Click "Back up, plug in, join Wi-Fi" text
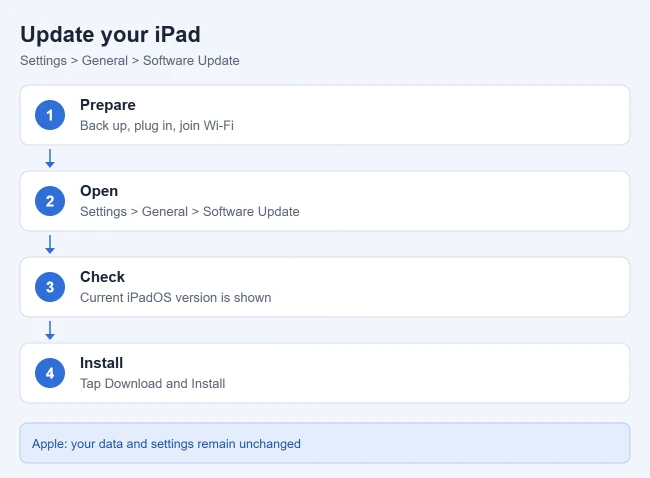 tap(157, 126)
